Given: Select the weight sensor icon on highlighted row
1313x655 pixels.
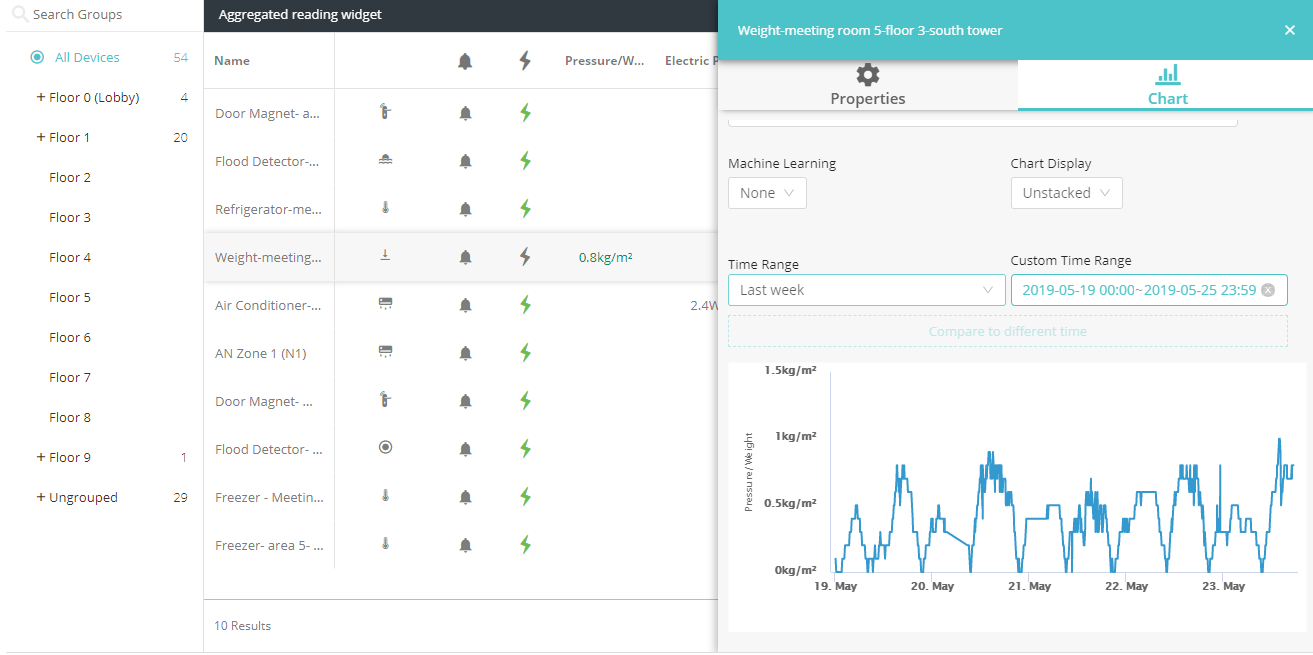Looking at the screenshot, I should pos(385,256).
